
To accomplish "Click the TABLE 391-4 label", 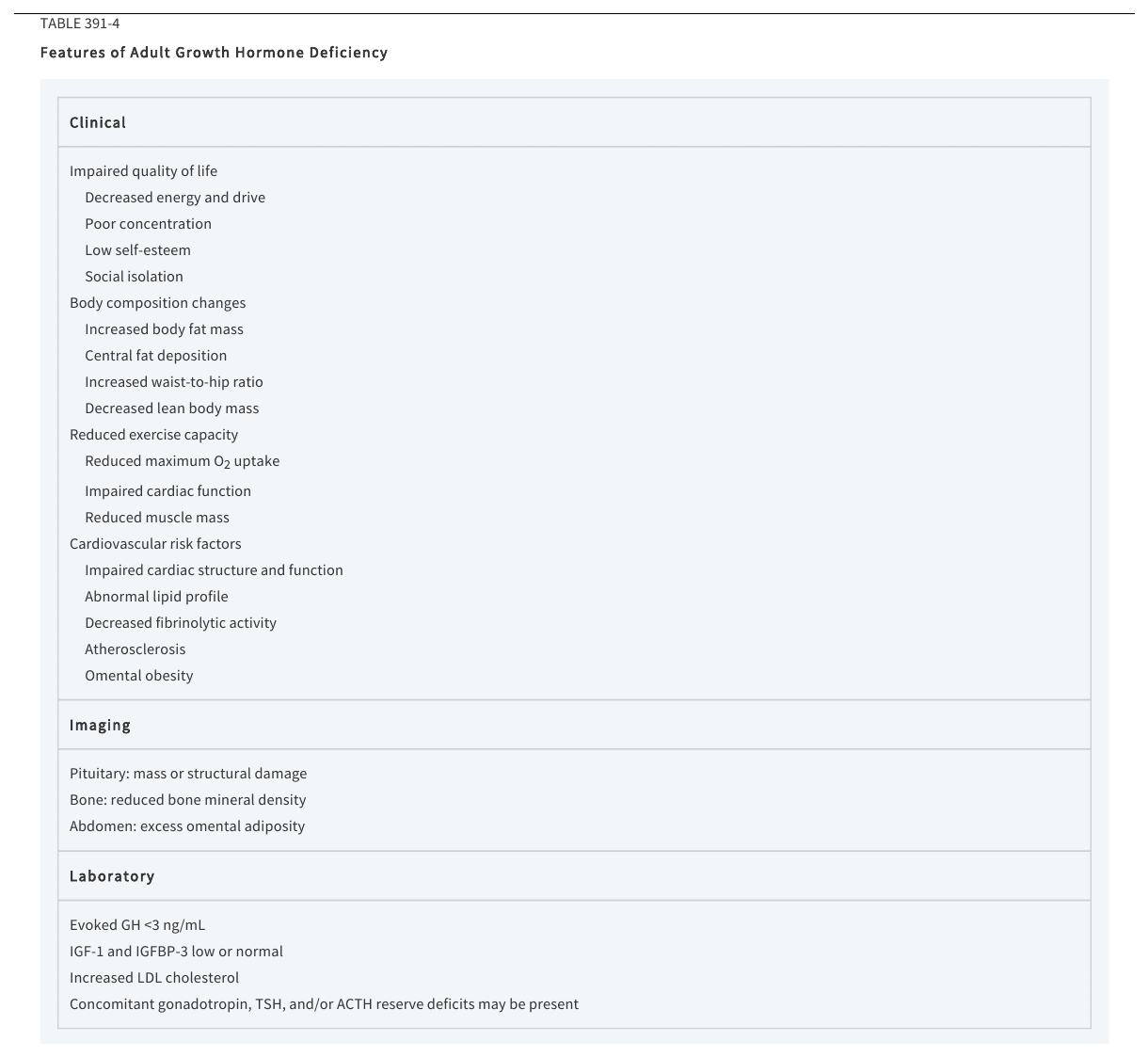I will pos(80,24).
